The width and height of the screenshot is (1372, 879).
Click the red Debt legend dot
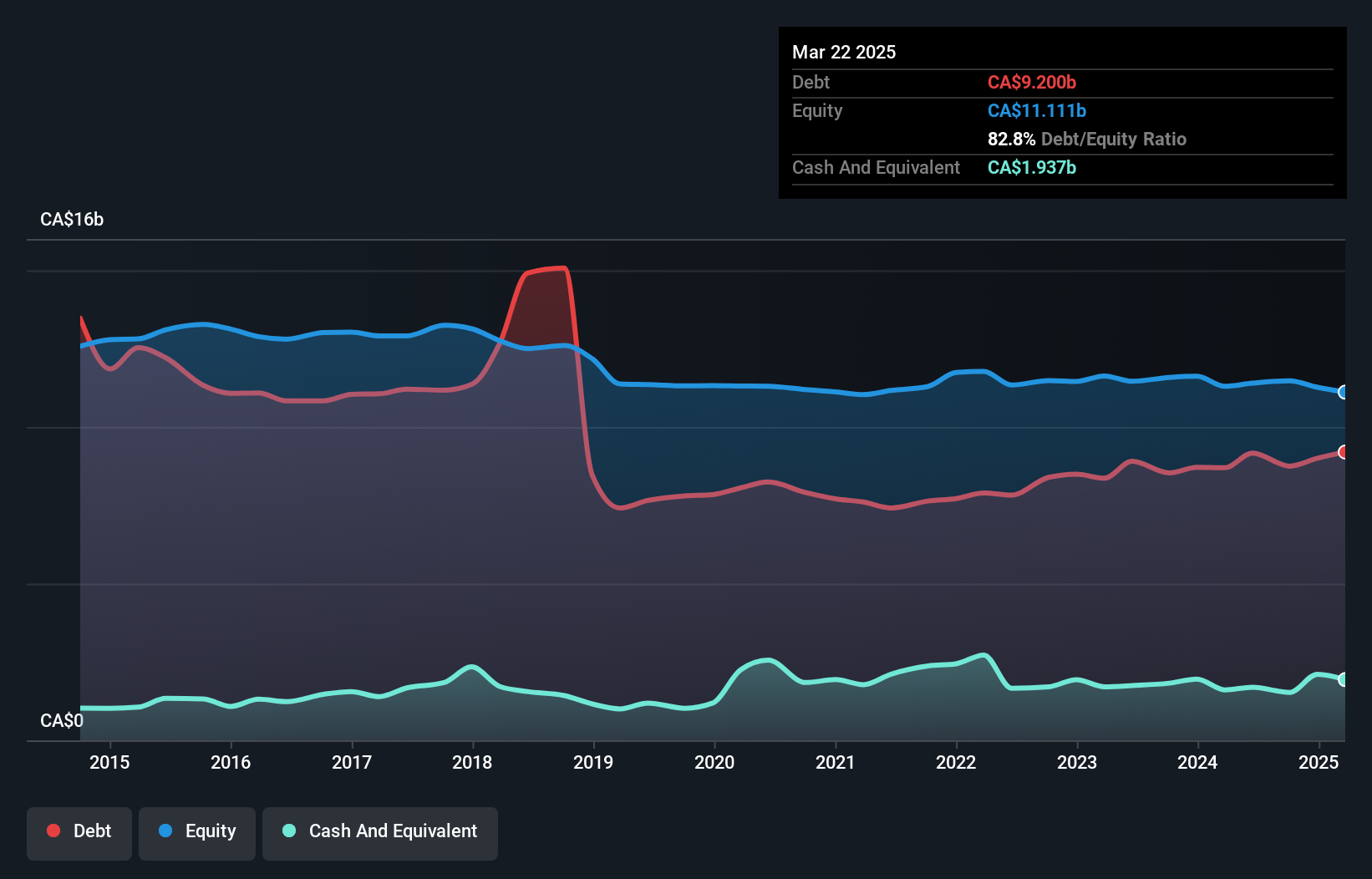[x=53, y=831]
